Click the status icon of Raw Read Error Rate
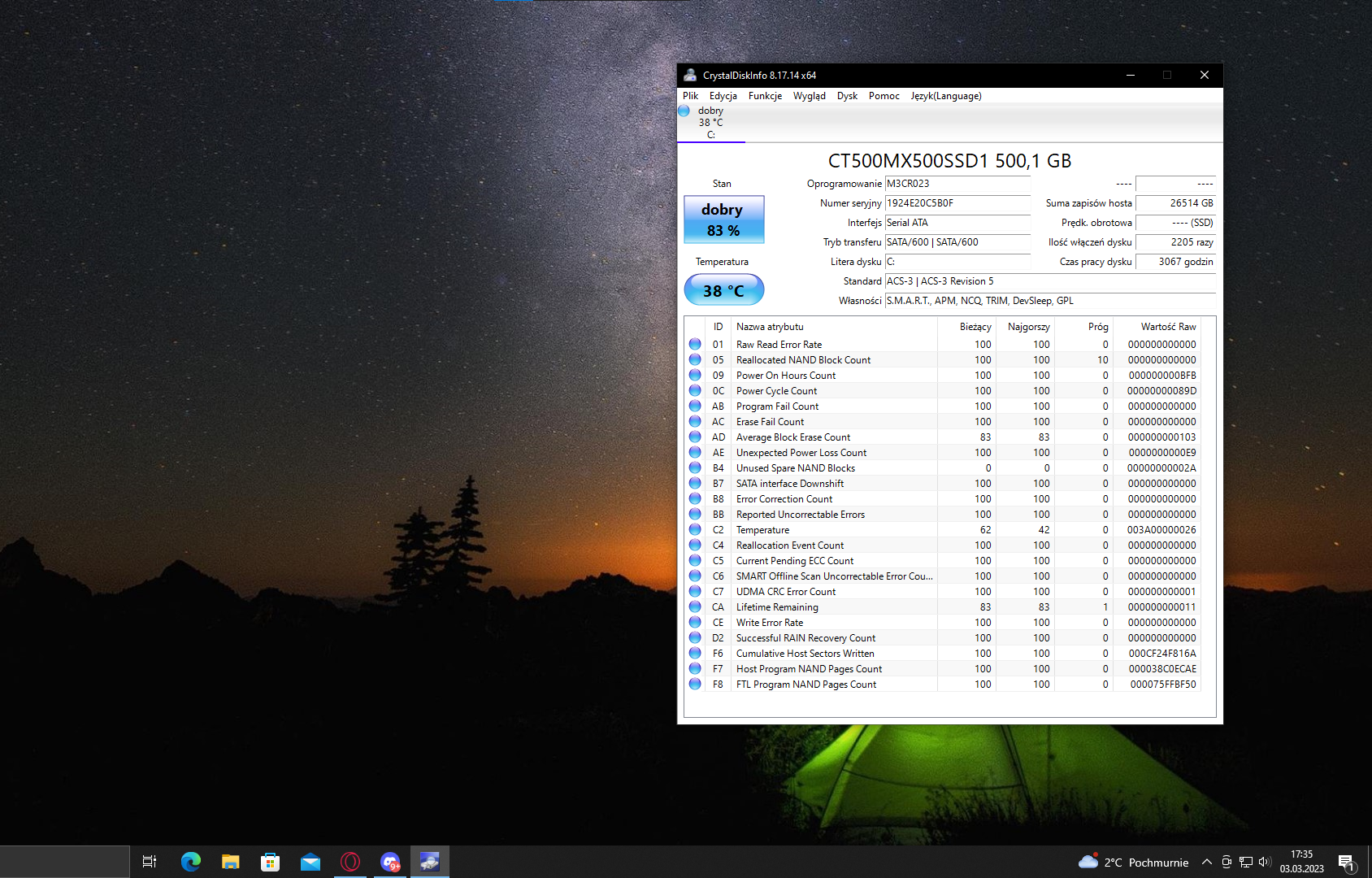Image resolution: width=1372 pixels, height=878 pixels. 695,344
